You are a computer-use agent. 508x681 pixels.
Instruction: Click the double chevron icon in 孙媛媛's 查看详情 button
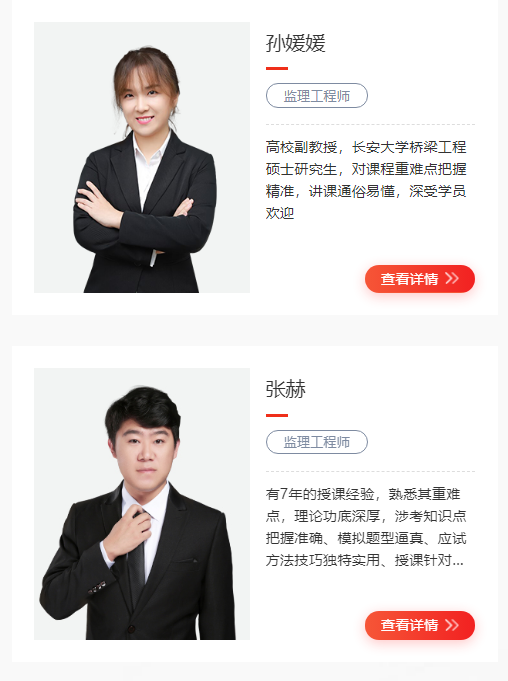pyautogui.click(x=452, y=278)
